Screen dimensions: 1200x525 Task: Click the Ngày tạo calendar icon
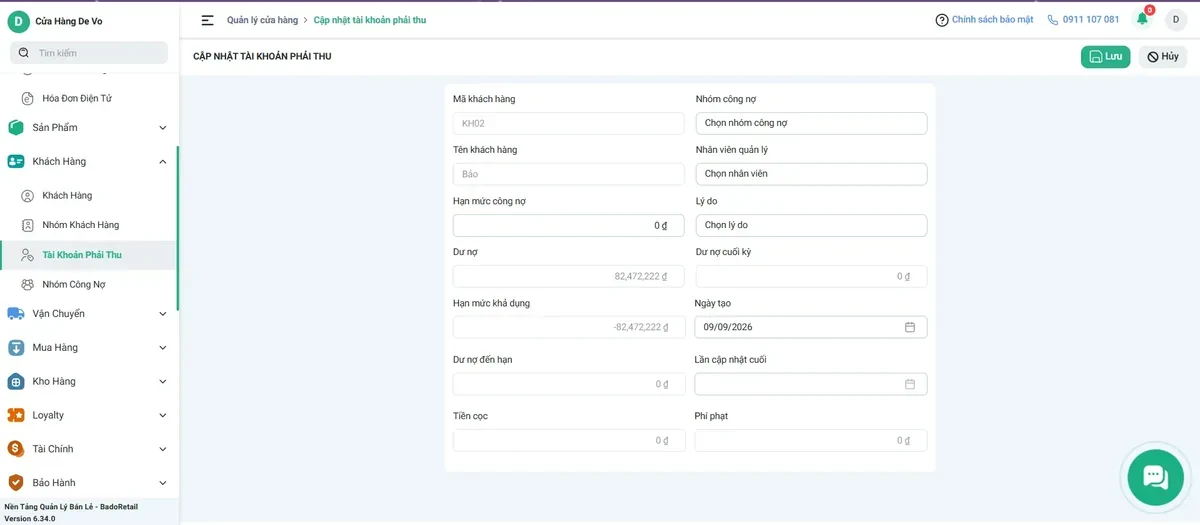point(910,327)
